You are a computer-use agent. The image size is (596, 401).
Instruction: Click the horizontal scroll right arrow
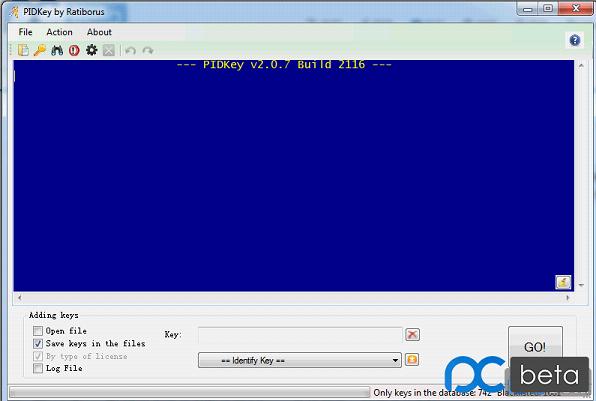pos(568,298)
